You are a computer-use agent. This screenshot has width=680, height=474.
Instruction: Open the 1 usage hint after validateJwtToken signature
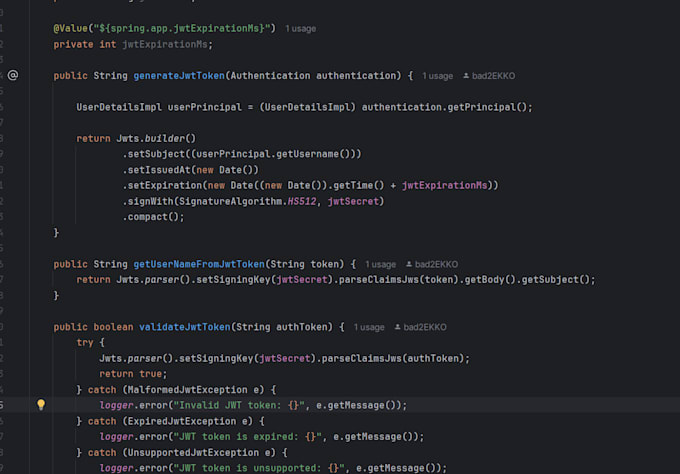point(369,327)
